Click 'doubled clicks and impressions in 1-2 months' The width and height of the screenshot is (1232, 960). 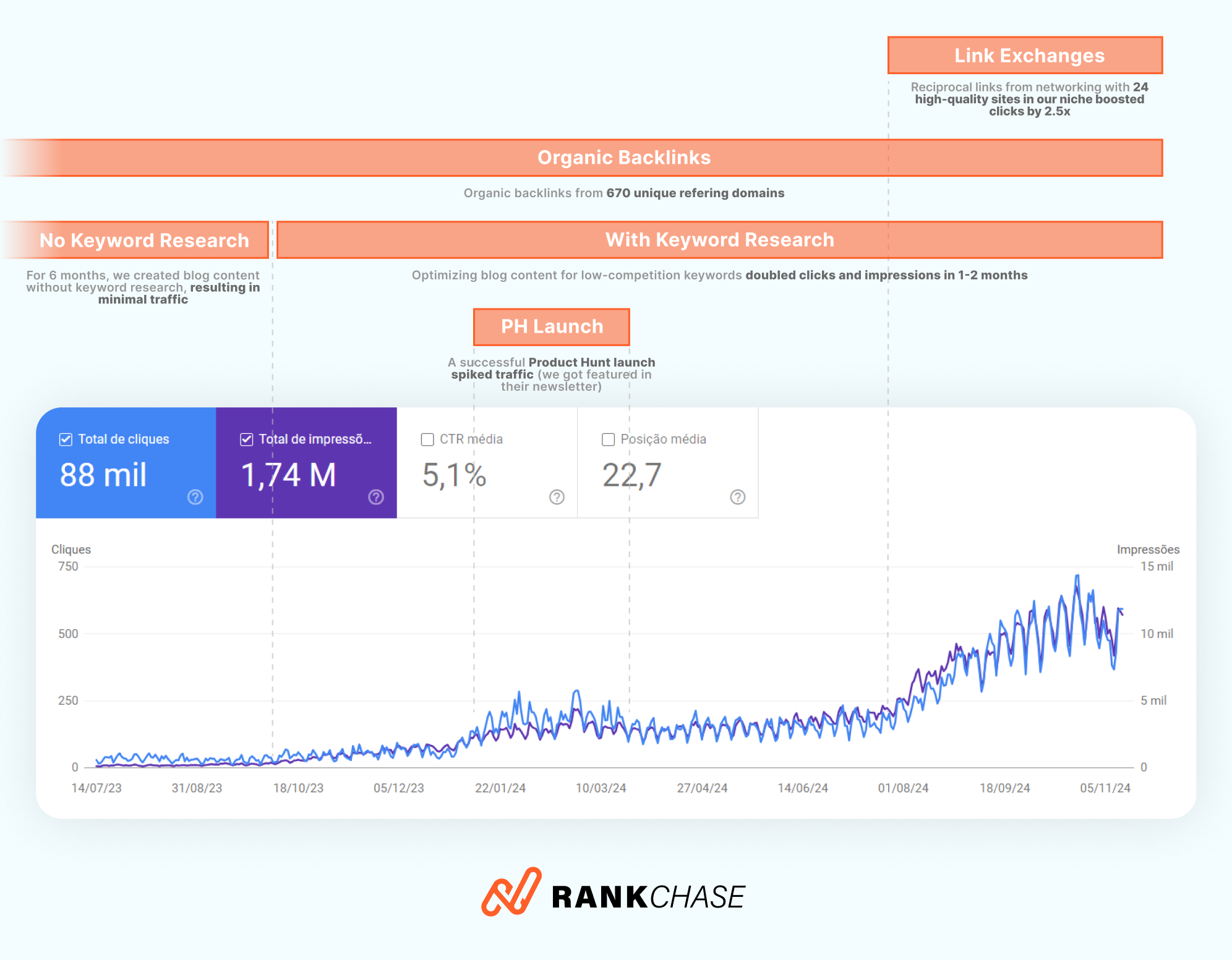tap(886, 275)
